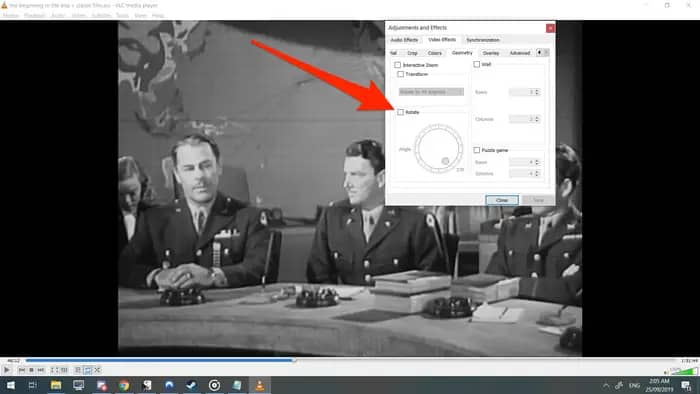This screenshot has width=700, height=394.
Task: Tick the Transform checkbox
Action: pyautogui.click(x=400, y=74)
